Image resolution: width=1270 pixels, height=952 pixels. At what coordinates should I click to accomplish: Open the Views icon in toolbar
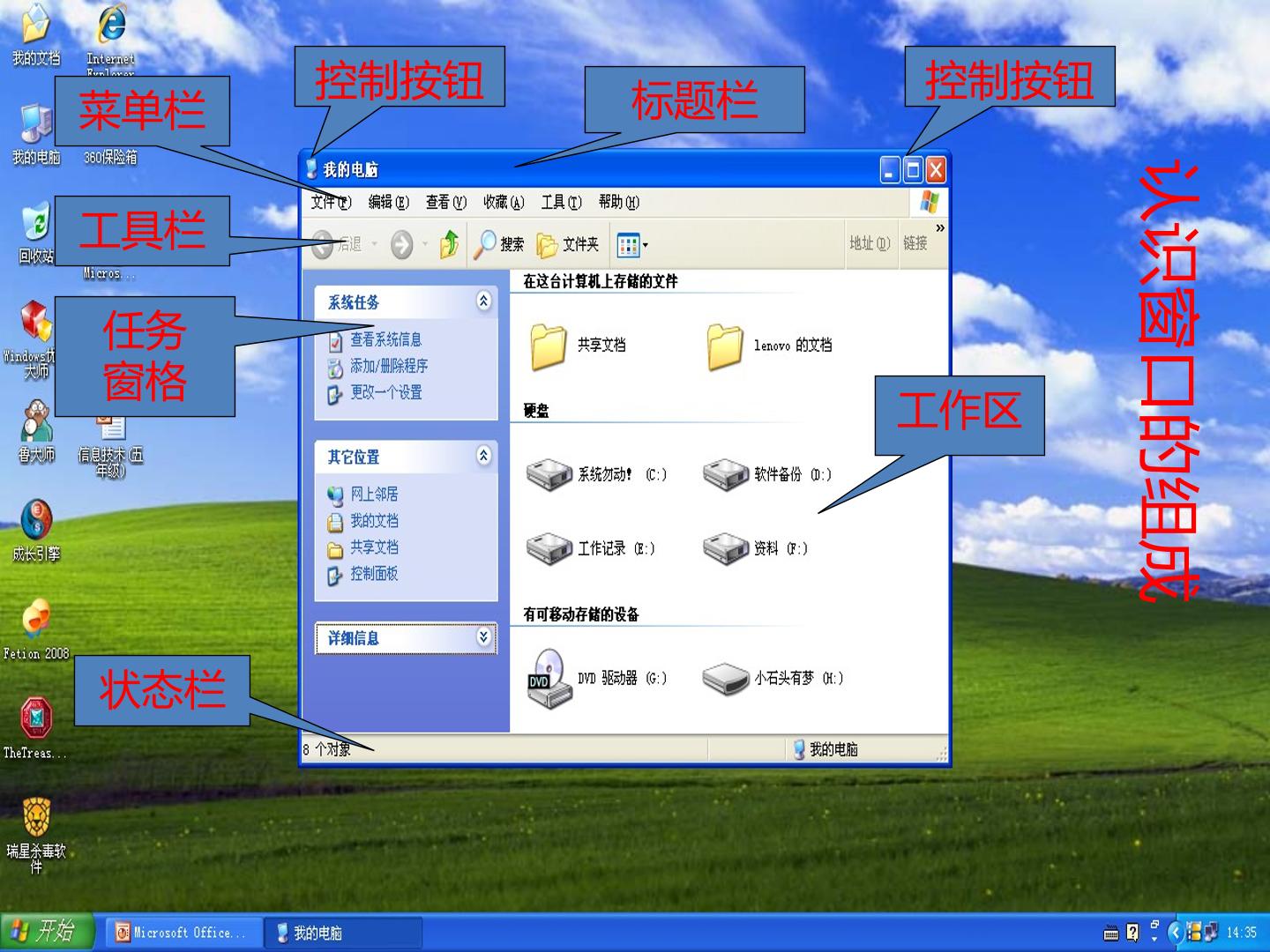tap(627, 245)
